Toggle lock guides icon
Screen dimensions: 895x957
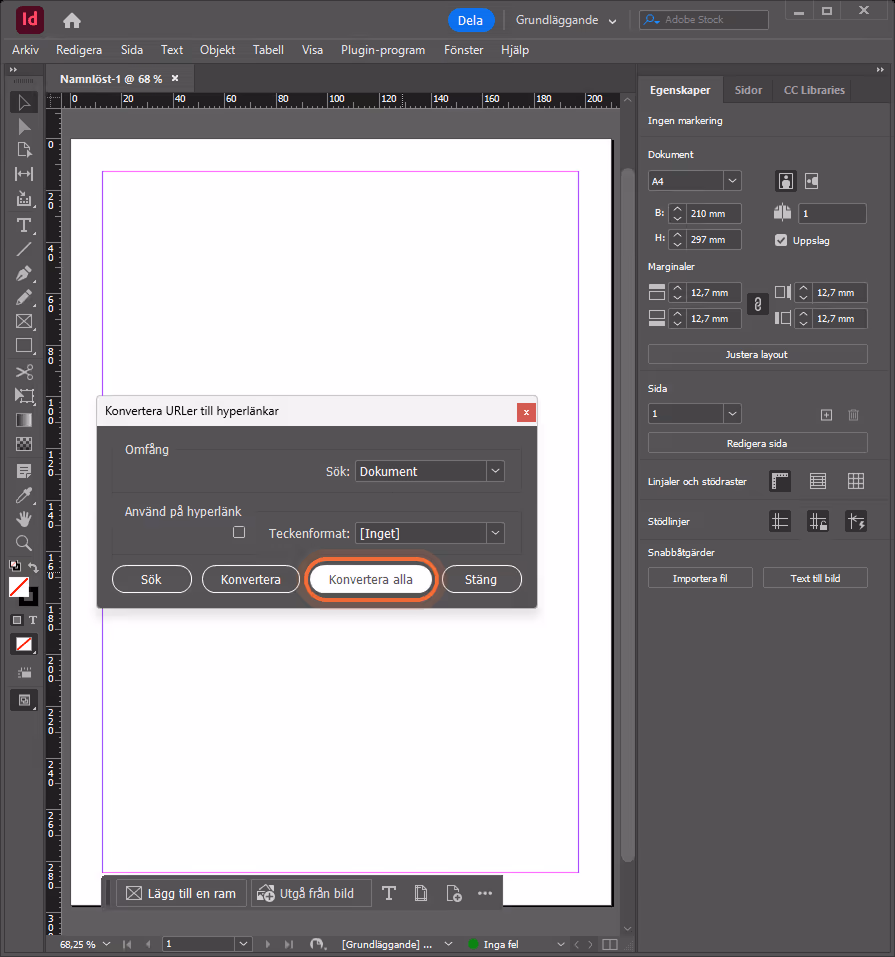click(817, 521)
